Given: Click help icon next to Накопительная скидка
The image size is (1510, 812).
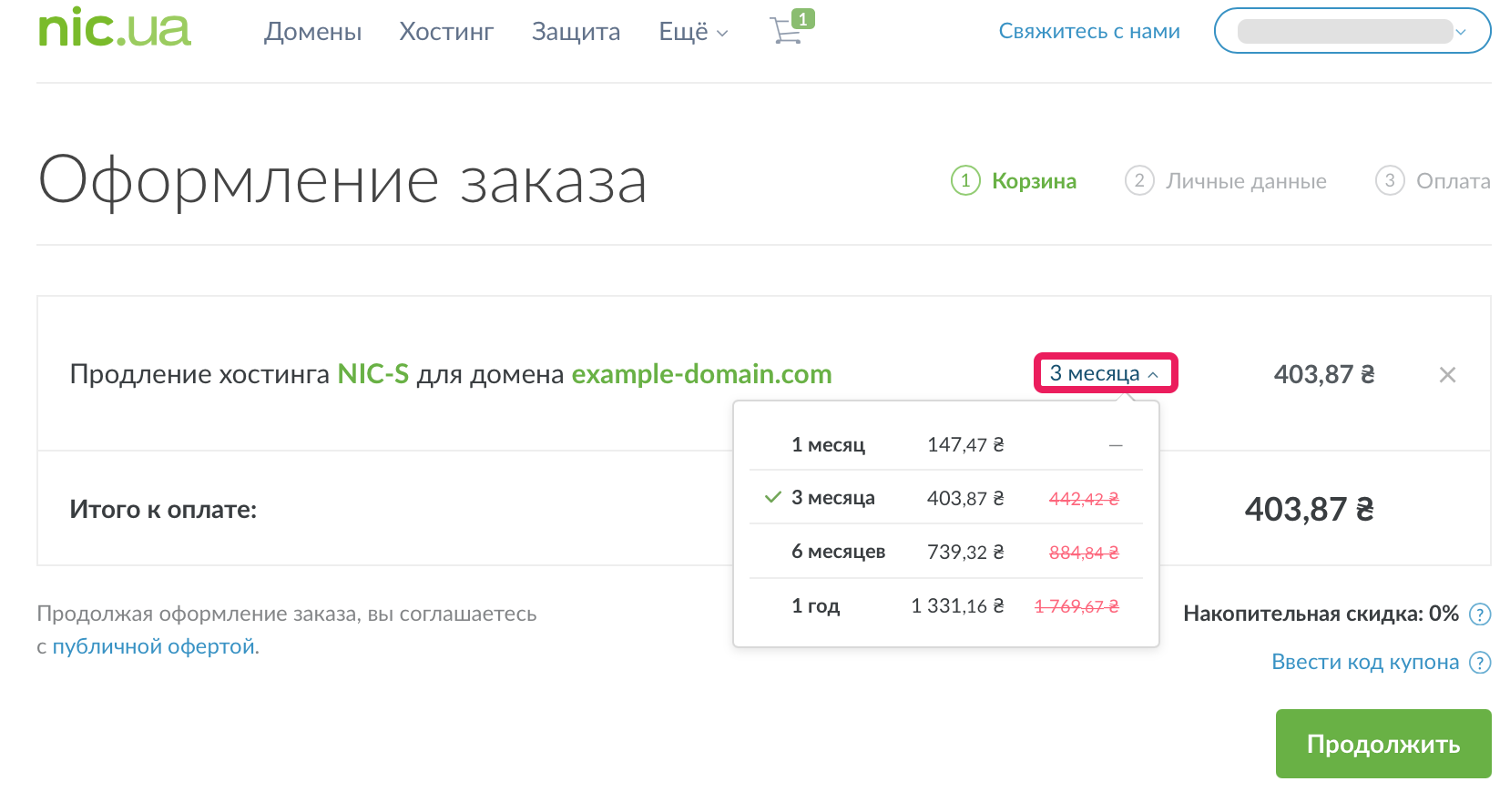Looking at the screenshot, I should (x=1481, y=614).
